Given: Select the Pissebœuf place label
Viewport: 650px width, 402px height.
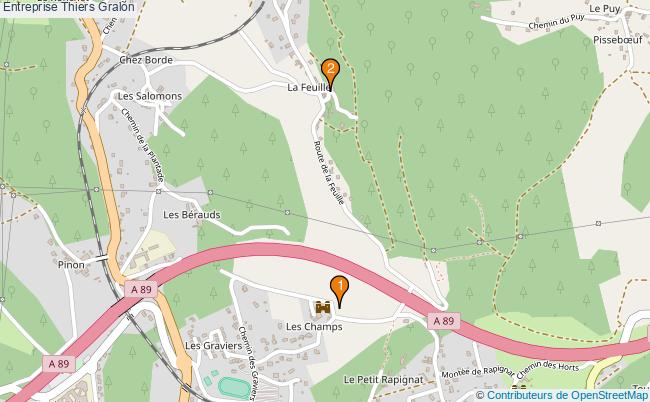Looking at the screenshot, I should tap(618, 40).
